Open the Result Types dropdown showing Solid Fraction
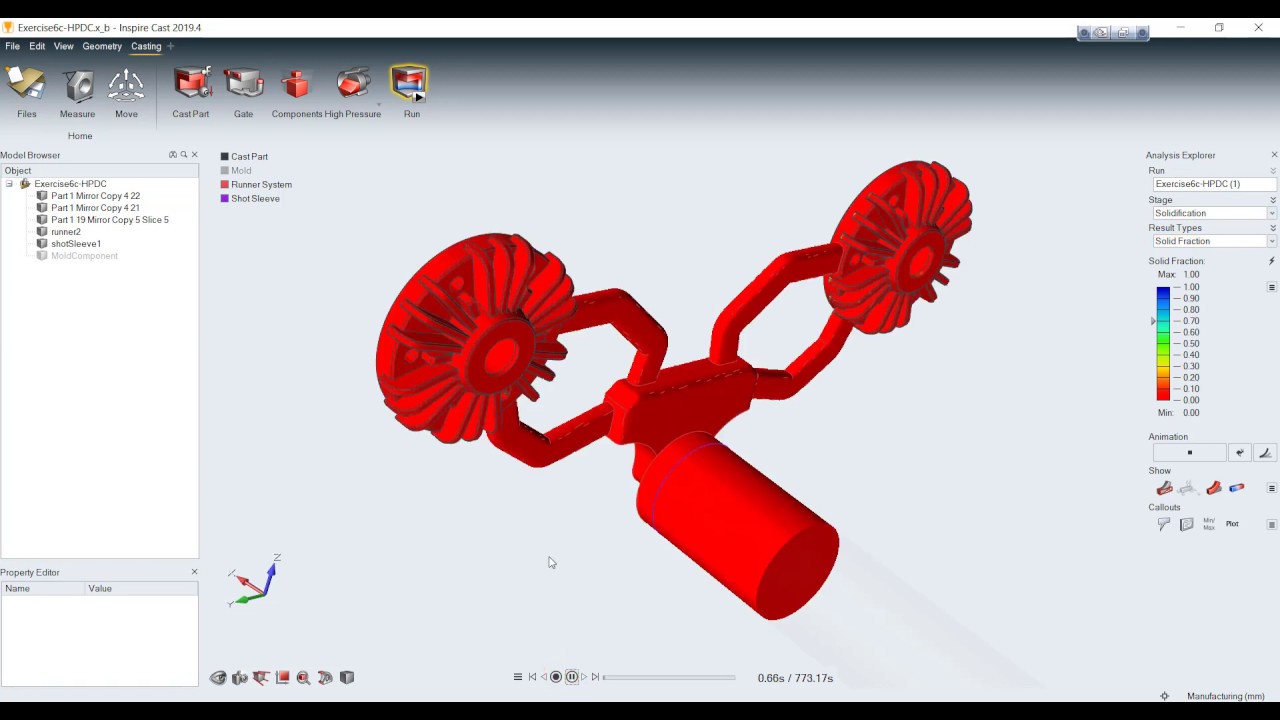The image size is (1280, 720). click(x=1215, y=241)
